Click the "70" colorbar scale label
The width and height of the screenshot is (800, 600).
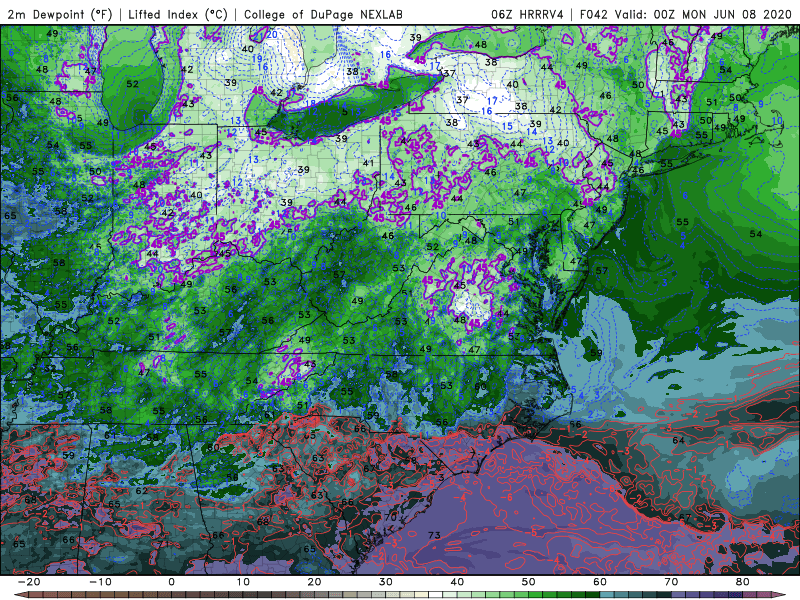click(671, 582)
